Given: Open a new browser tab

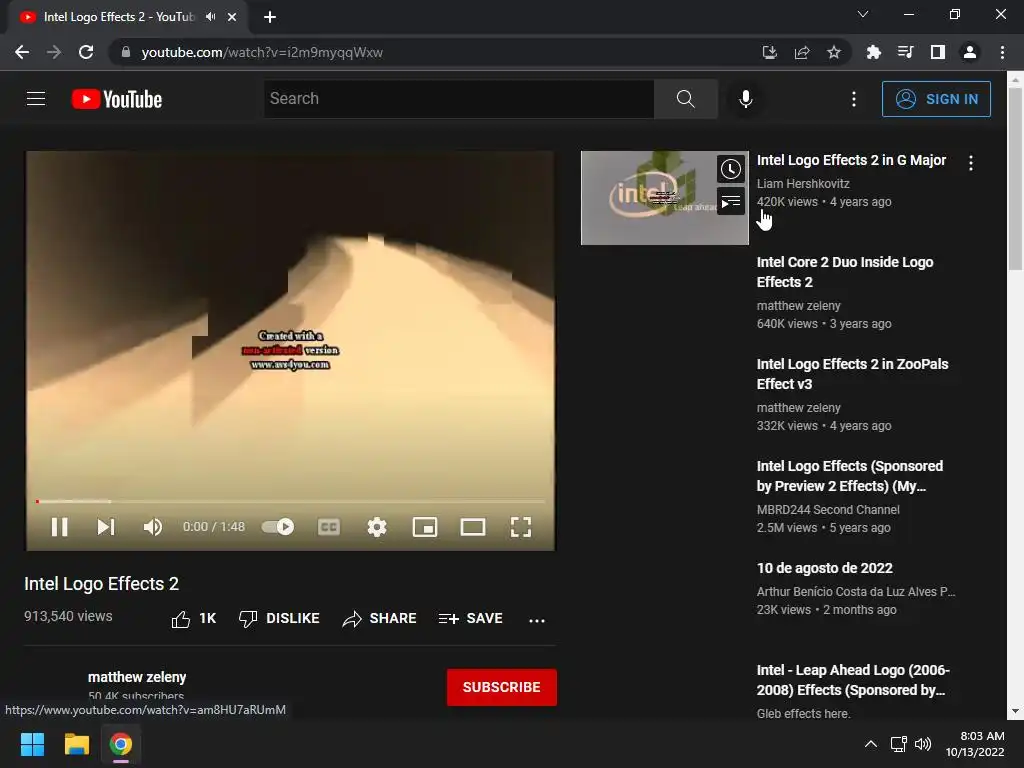Looking at the screenshot, I should [x=270, y=18].
